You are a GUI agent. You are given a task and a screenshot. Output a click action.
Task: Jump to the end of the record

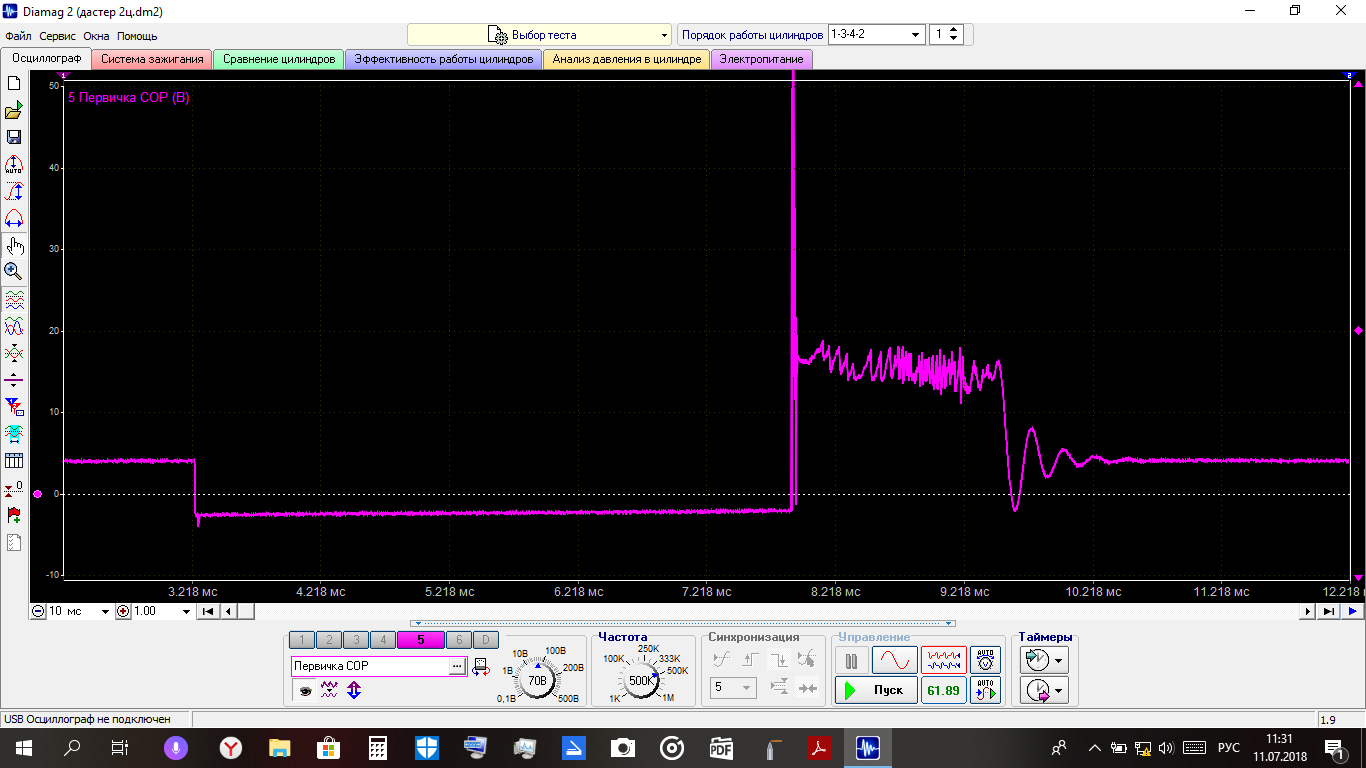[1329, 611]
